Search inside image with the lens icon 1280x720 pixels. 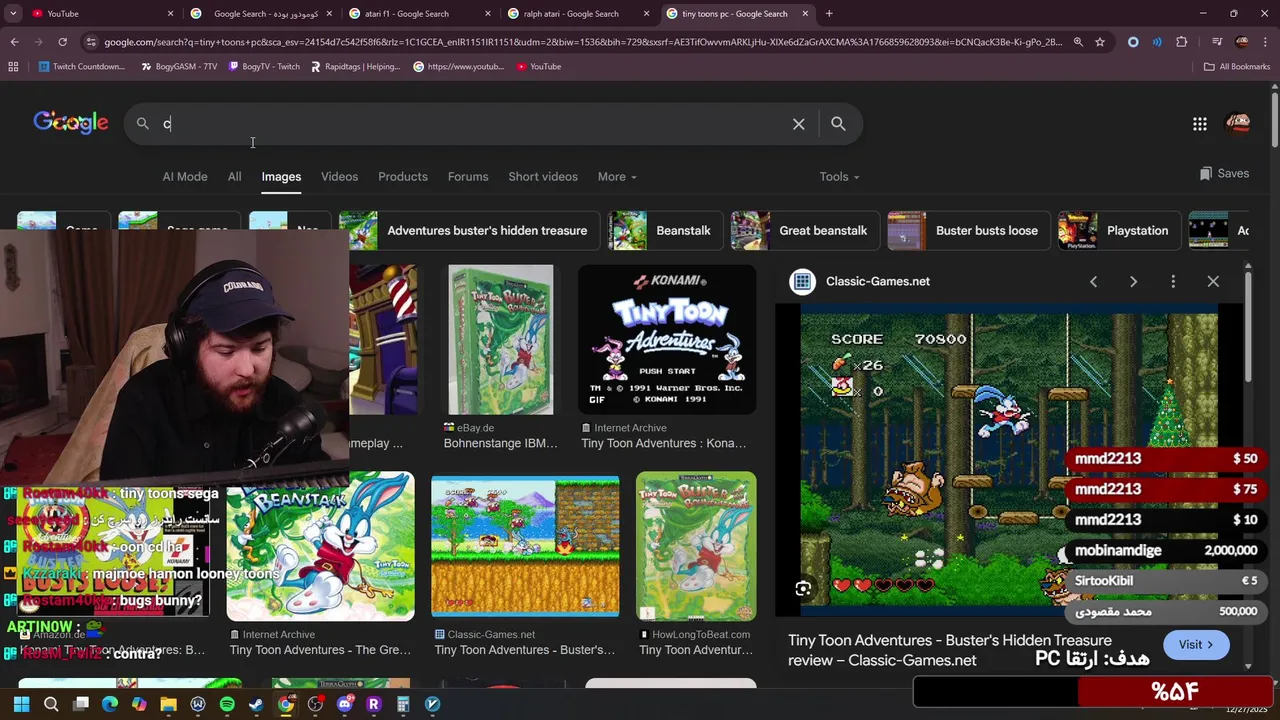(803, 589)
